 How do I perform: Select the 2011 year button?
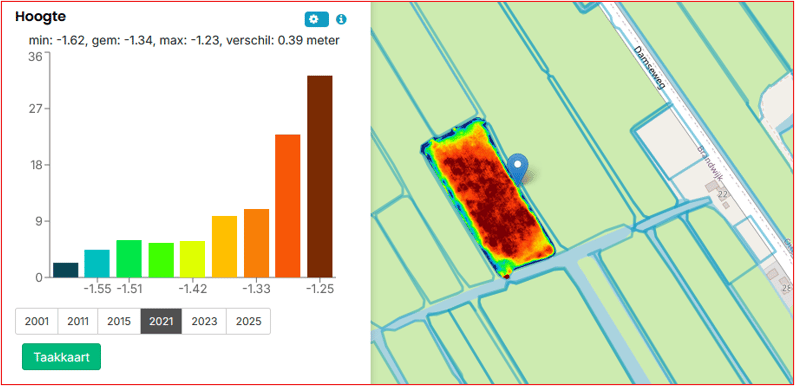[x=78, y=321]
